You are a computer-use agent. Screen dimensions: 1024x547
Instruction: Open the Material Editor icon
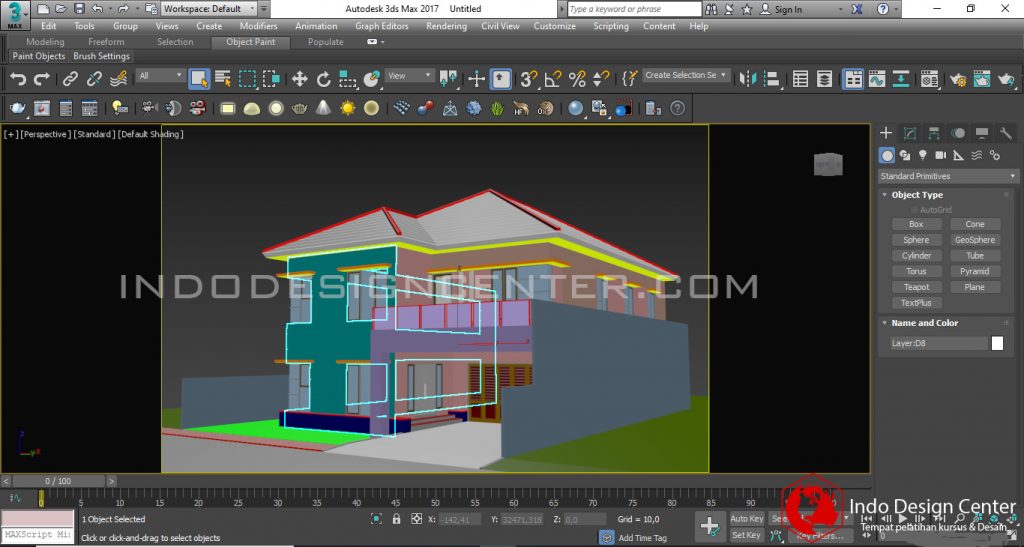pos(929,79)
